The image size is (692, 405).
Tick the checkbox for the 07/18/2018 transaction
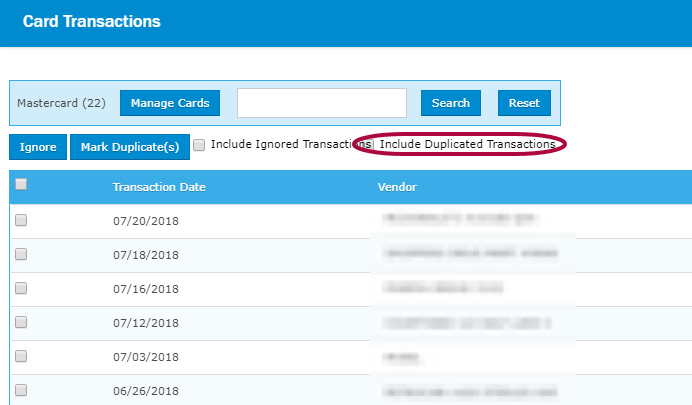coord(21,255)
